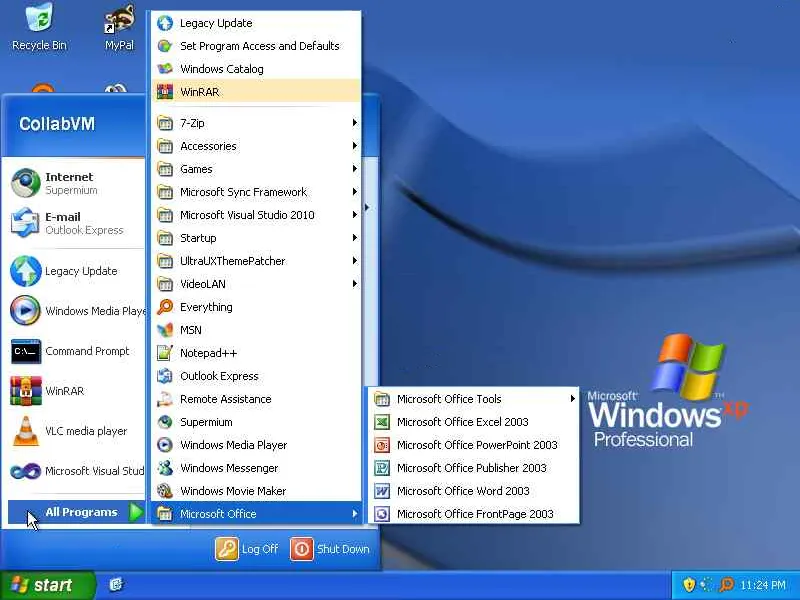Launch WinRAR from highlighted programs entry

pyautogui.click(x=256, y=92)
